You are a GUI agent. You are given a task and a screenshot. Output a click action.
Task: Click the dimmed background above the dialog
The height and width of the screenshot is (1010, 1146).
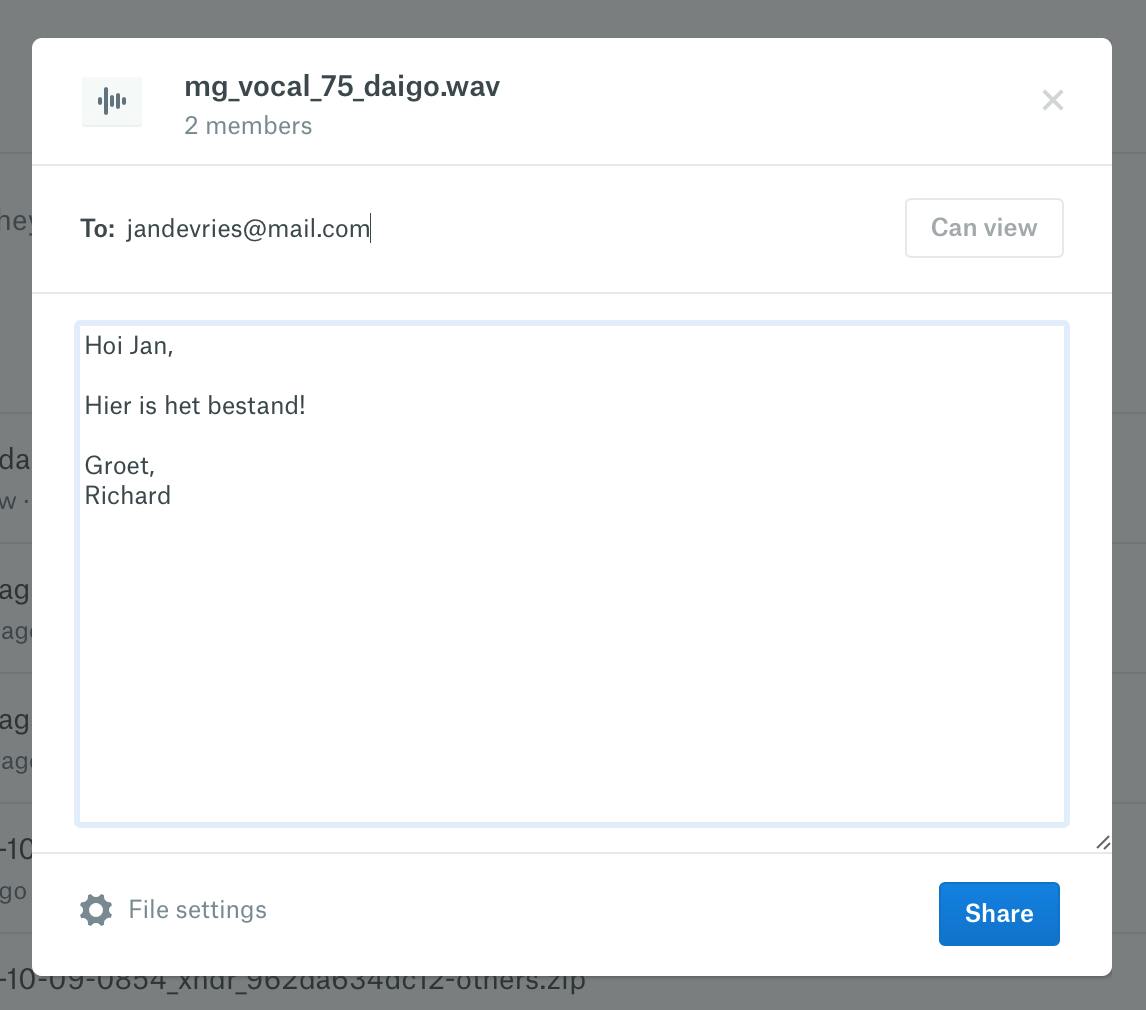click(573, 18)
